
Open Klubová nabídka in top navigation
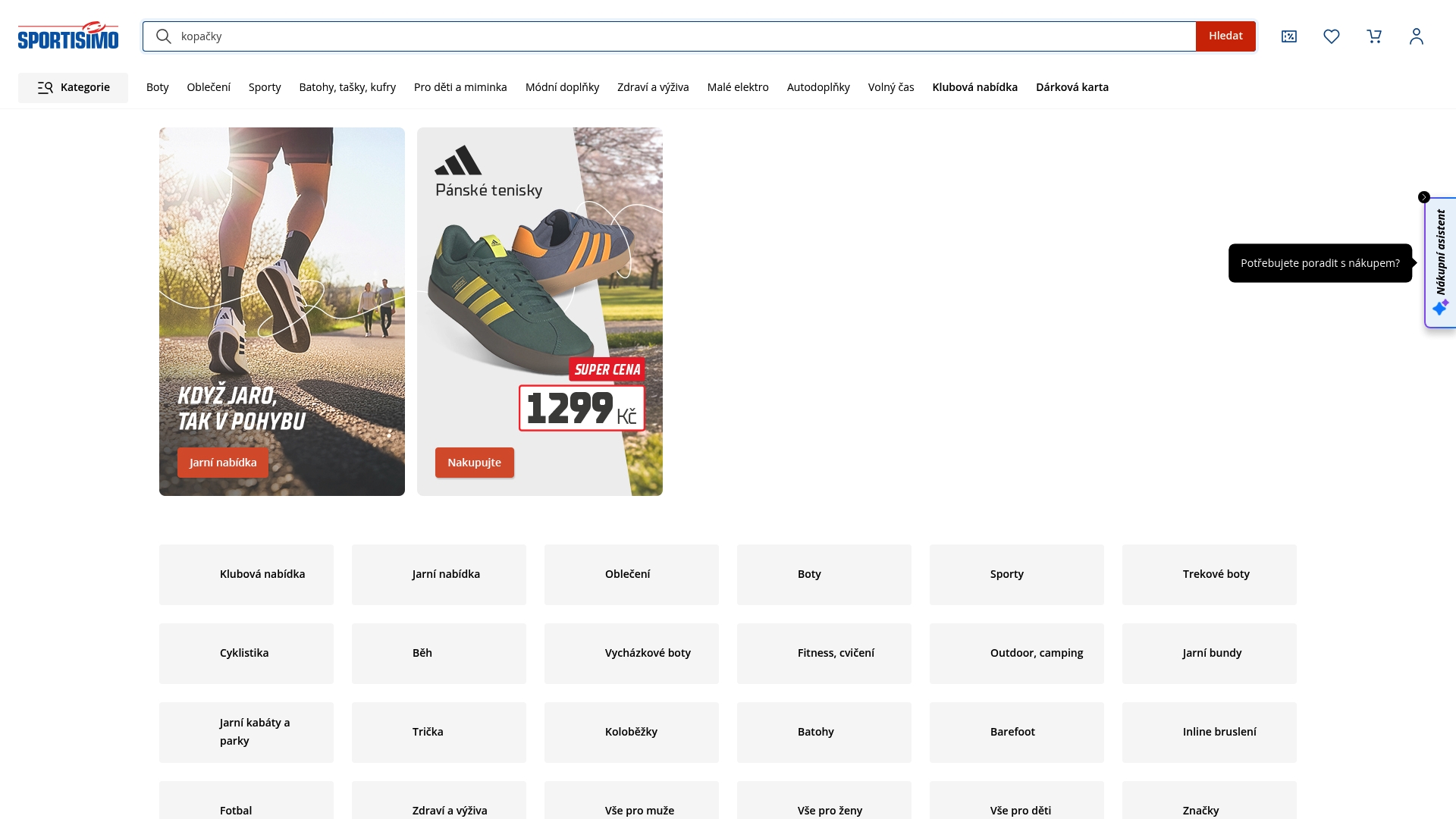click(x=974, y=87)
